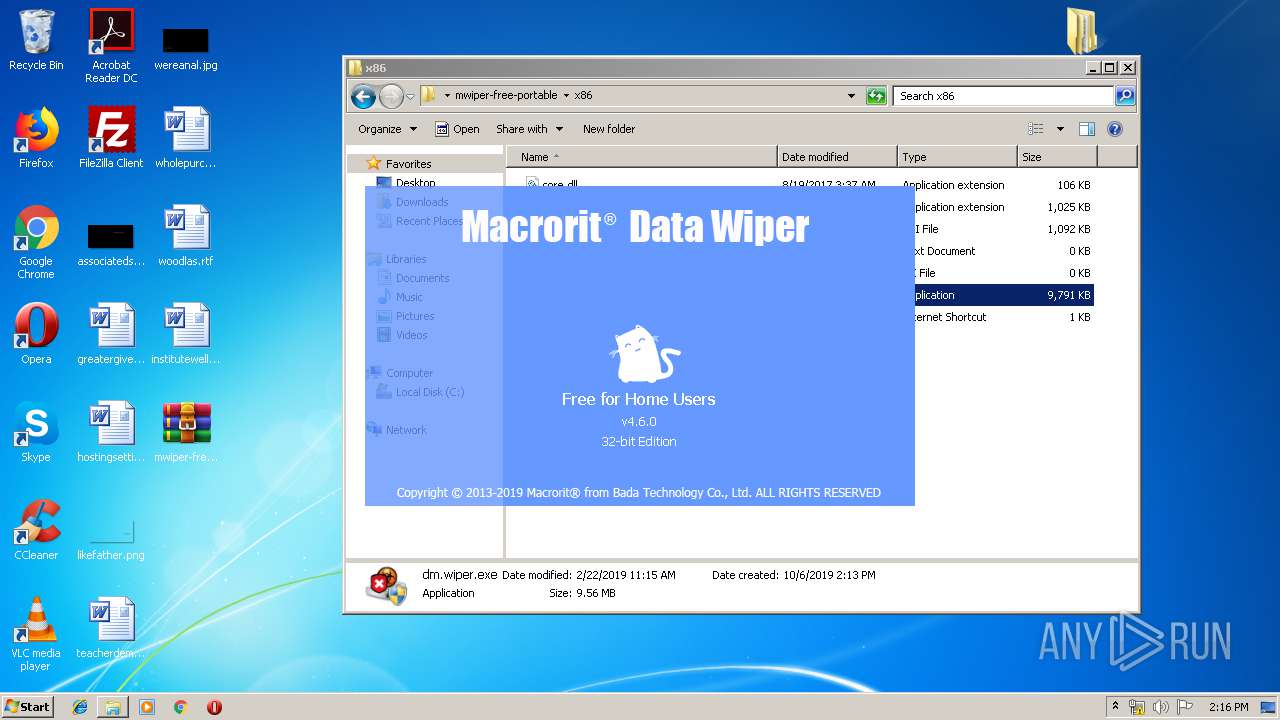Expand path arrow after mwiper-free-portable
The width and height of the screenshot is (1280, 720).
tap(566, 96)
